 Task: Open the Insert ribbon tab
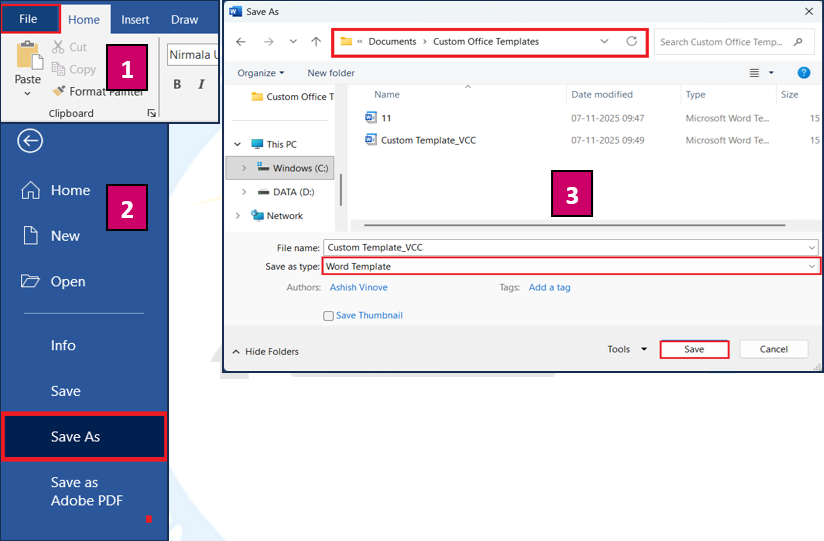(135, 19)
